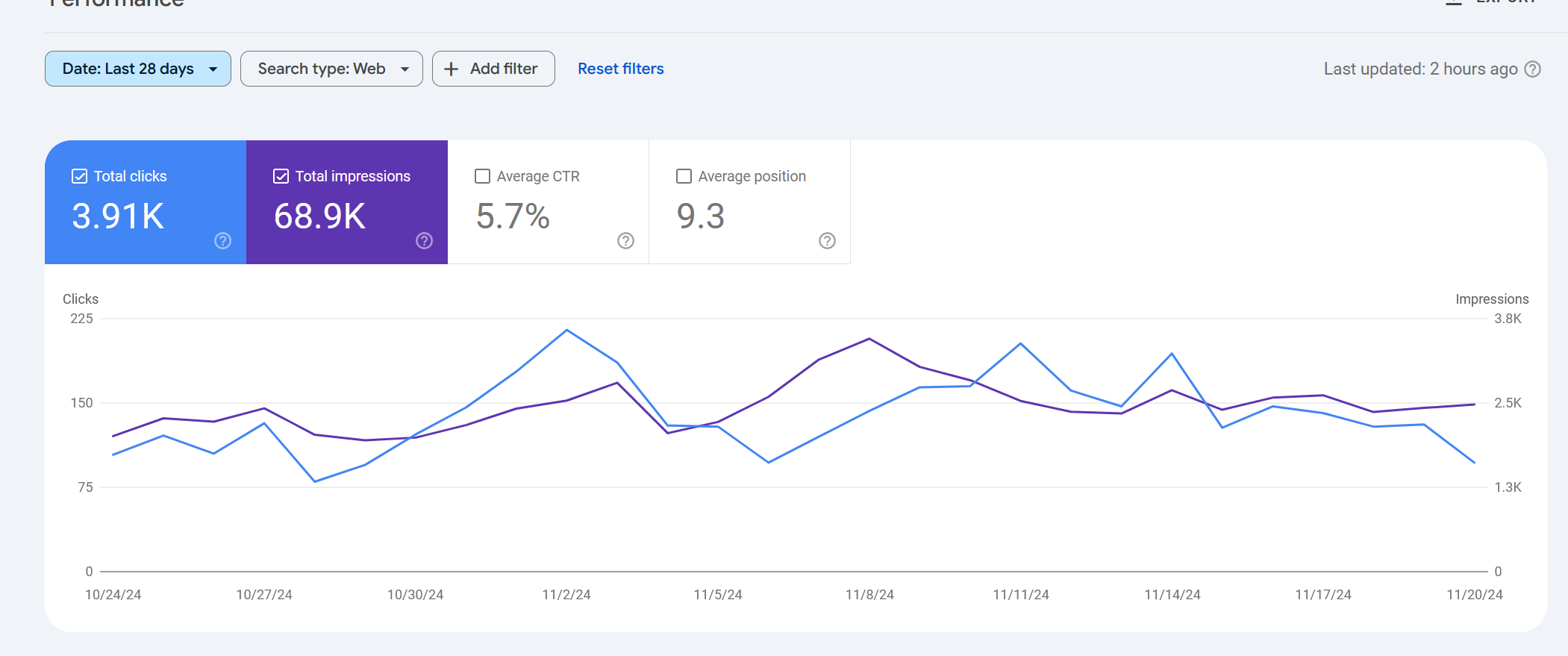This screenshot has height=656, width=1568.
Task: Enable the Average position checkbox
Action: (684, 176)
